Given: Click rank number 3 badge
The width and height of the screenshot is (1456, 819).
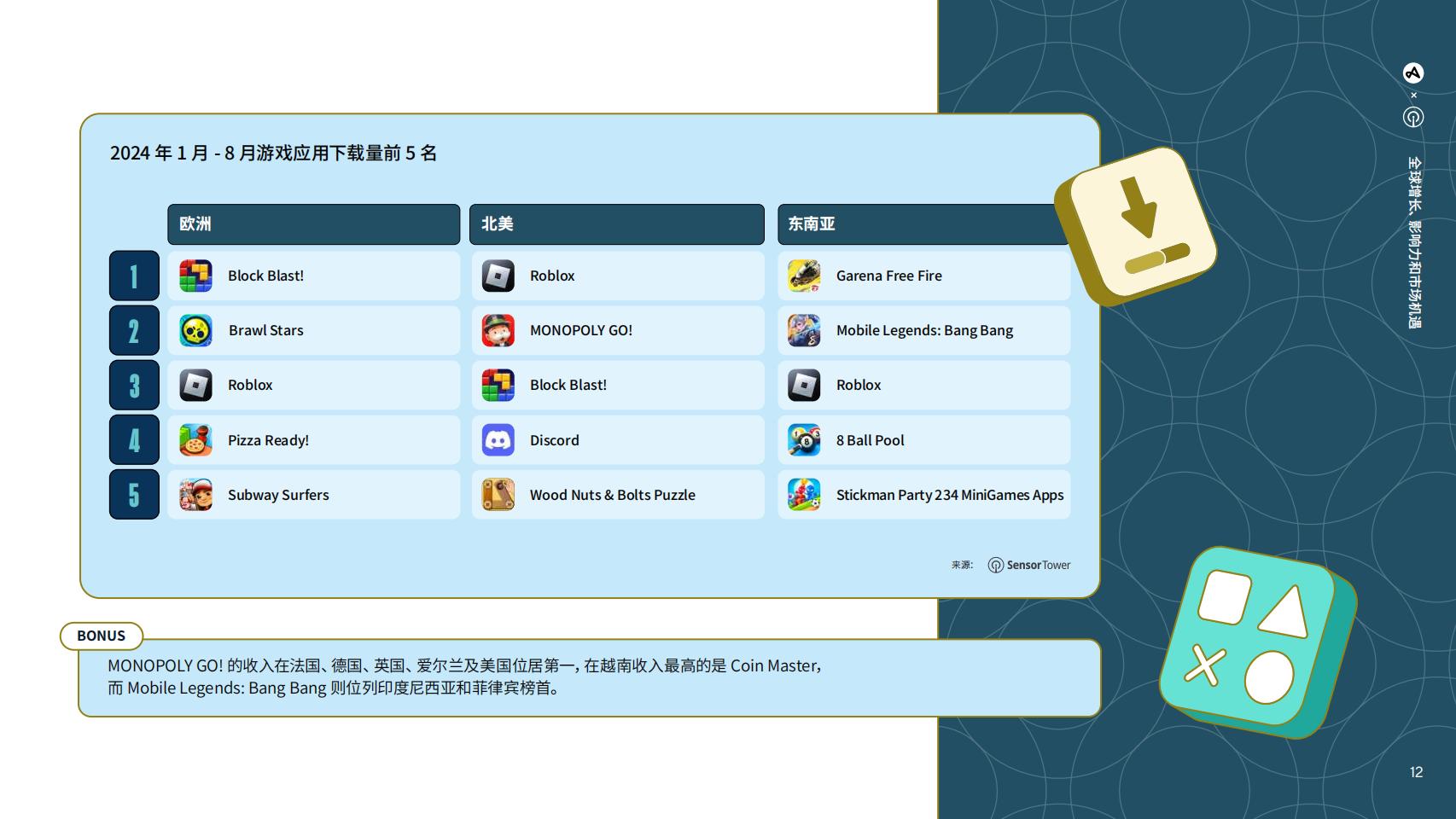Looking at the screenshot, I should [134, 385].
